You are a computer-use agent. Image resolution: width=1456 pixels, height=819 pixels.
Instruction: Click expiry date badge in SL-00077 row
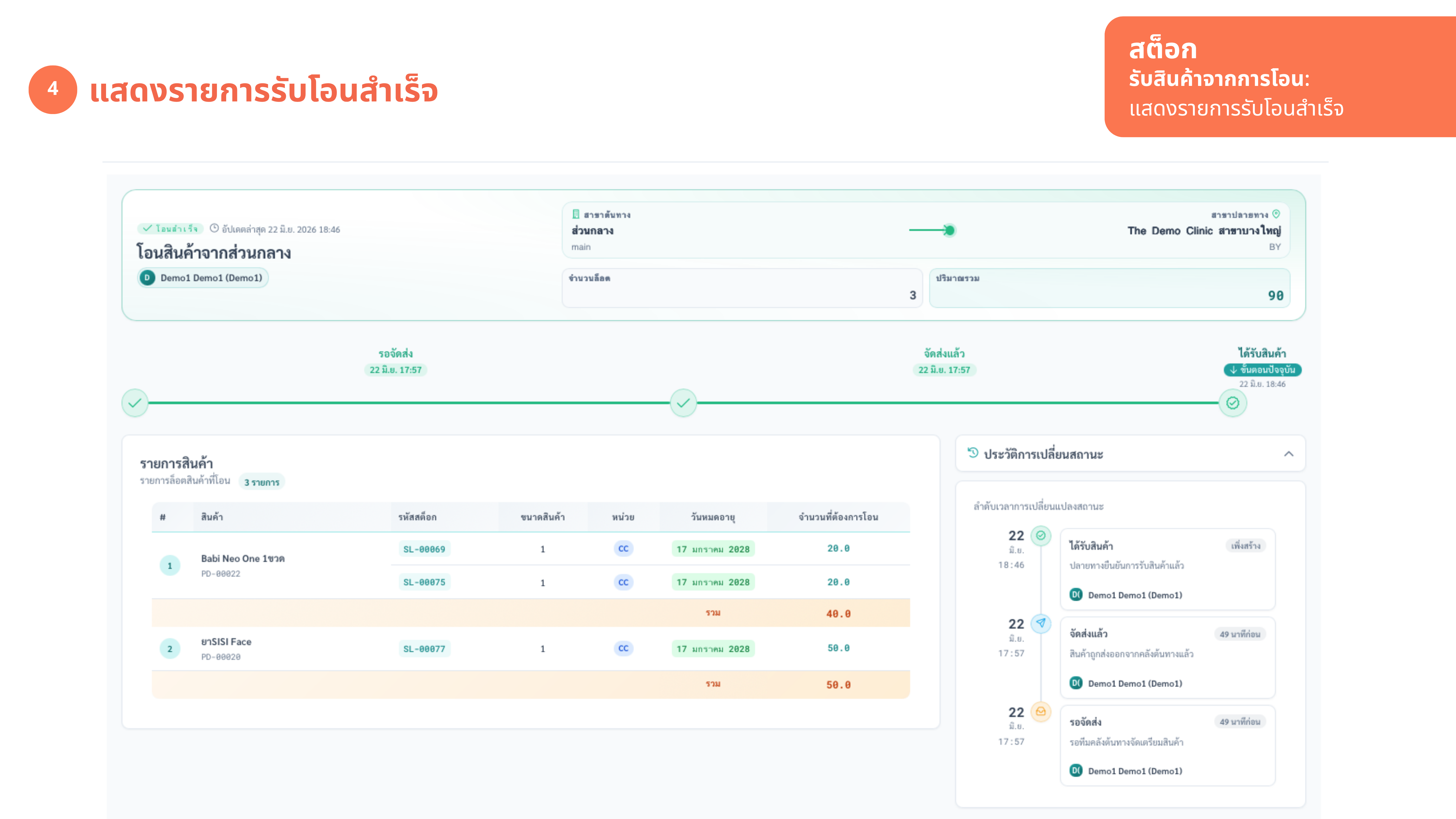click(x=713, y=649)
